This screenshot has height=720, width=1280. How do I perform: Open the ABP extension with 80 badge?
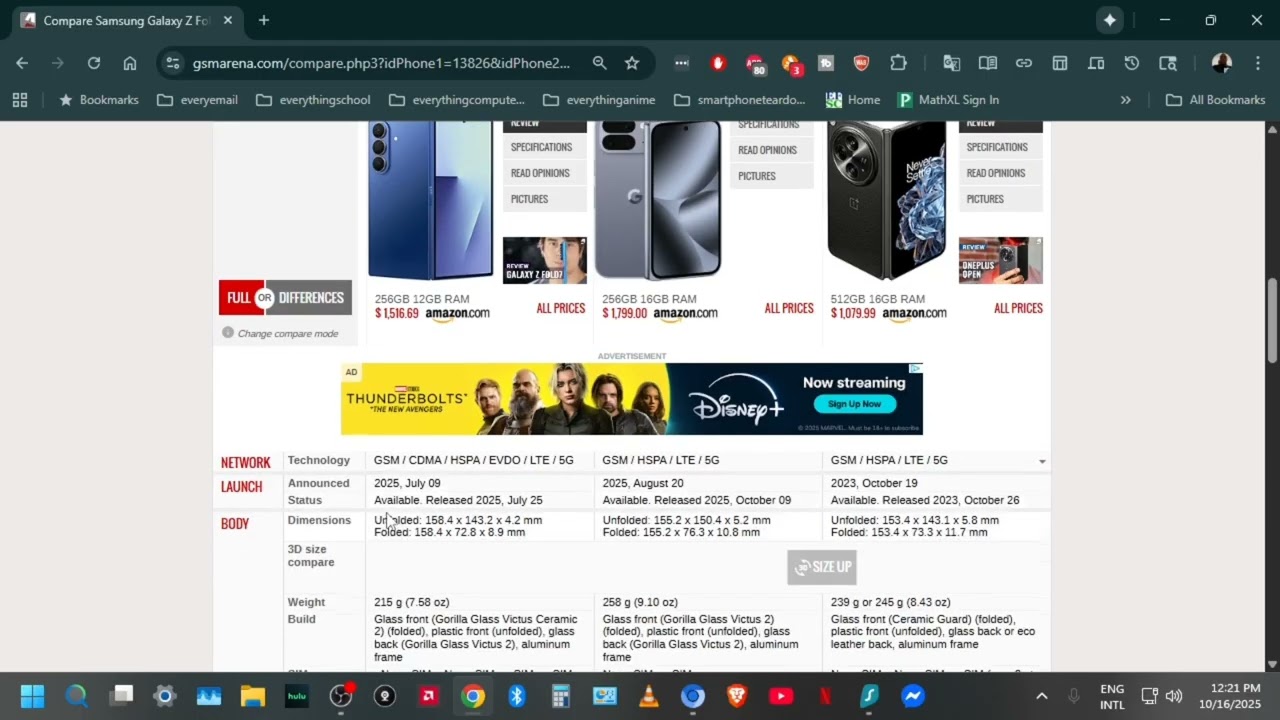pyautogui.click(x=755, y=64)
